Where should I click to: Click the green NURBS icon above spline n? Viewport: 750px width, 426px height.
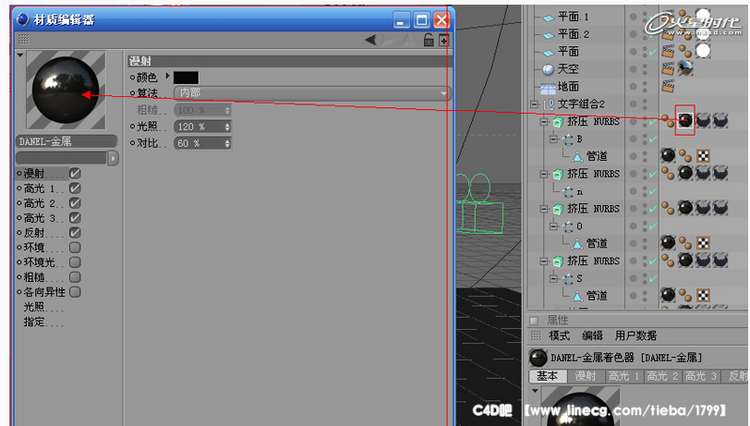click(557, 175)
